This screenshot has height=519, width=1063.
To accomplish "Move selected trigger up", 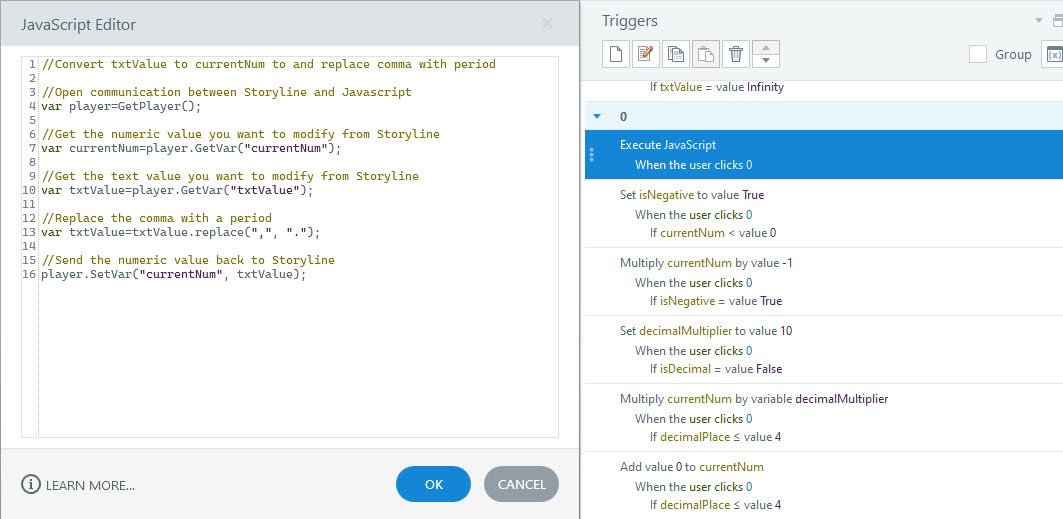I will click(766, 47).
